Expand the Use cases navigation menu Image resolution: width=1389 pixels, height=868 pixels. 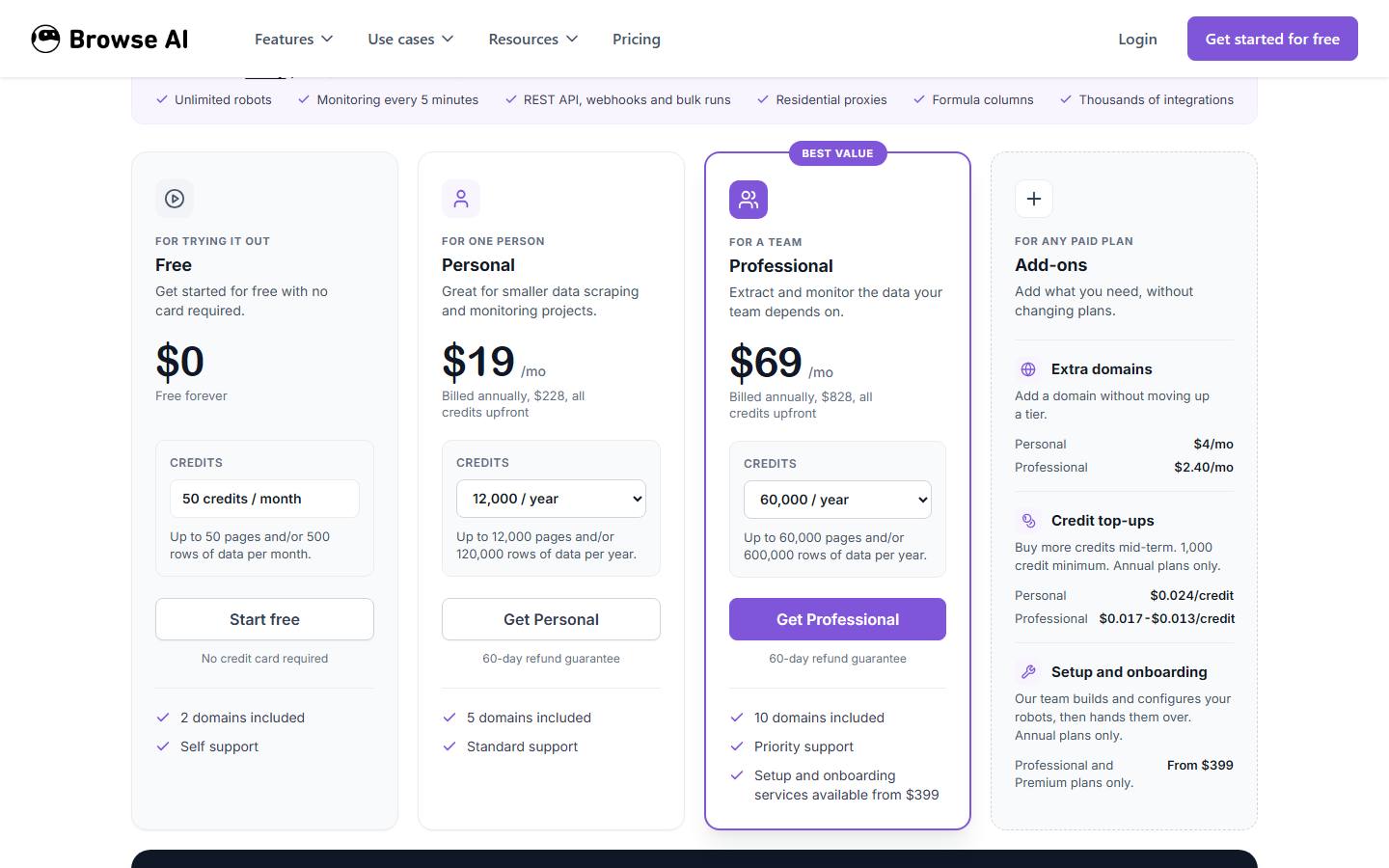pyautogui.click(x=410, y=39)
